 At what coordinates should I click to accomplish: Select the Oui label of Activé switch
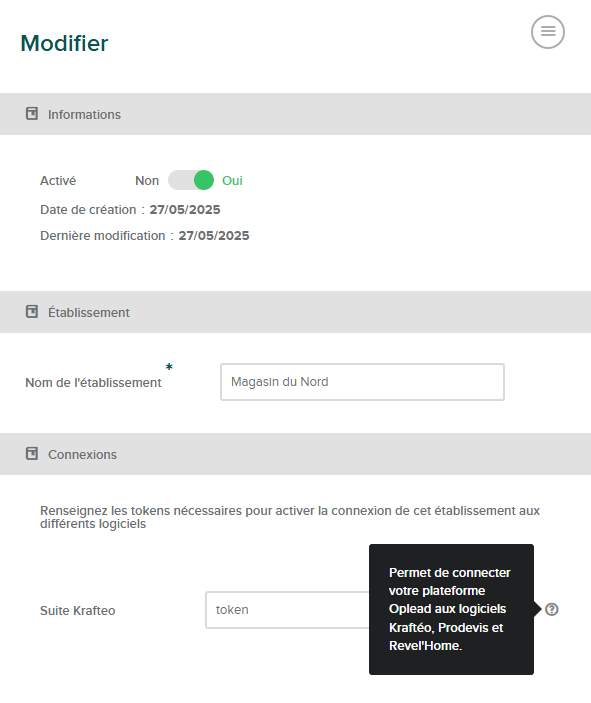[x=232, y=181]
